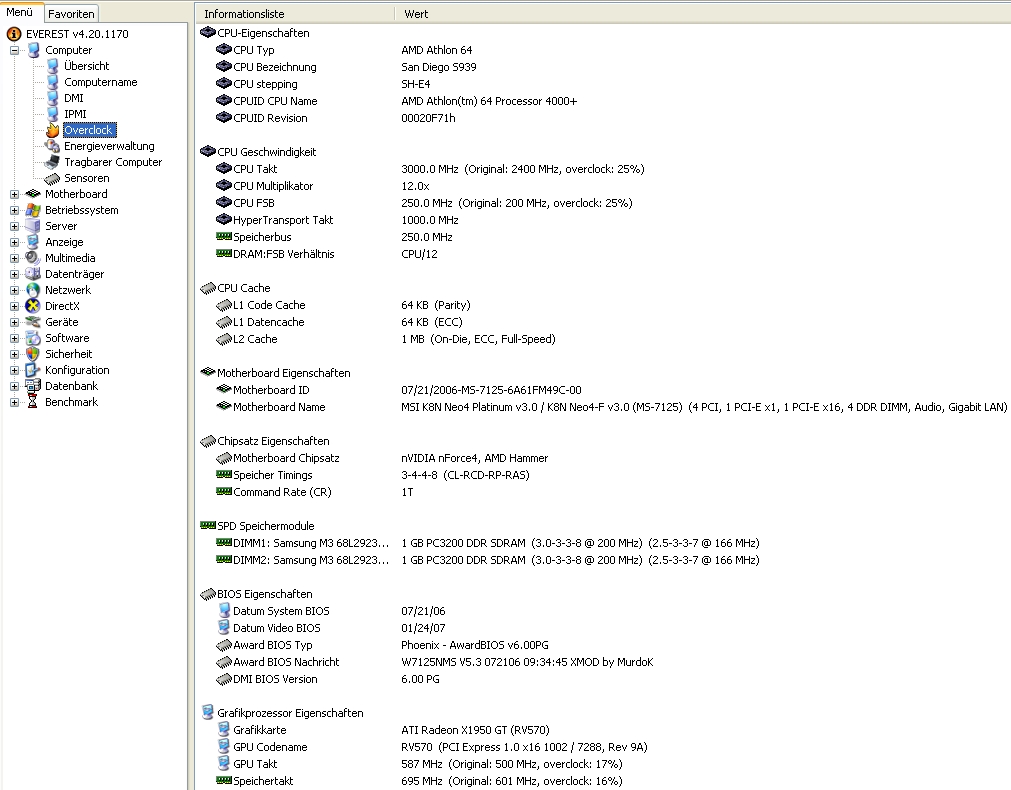Image resolution: width=1011 pixels, height=790 pixels.
Task: Expand the Motherboard tree node
Action: 14,194
